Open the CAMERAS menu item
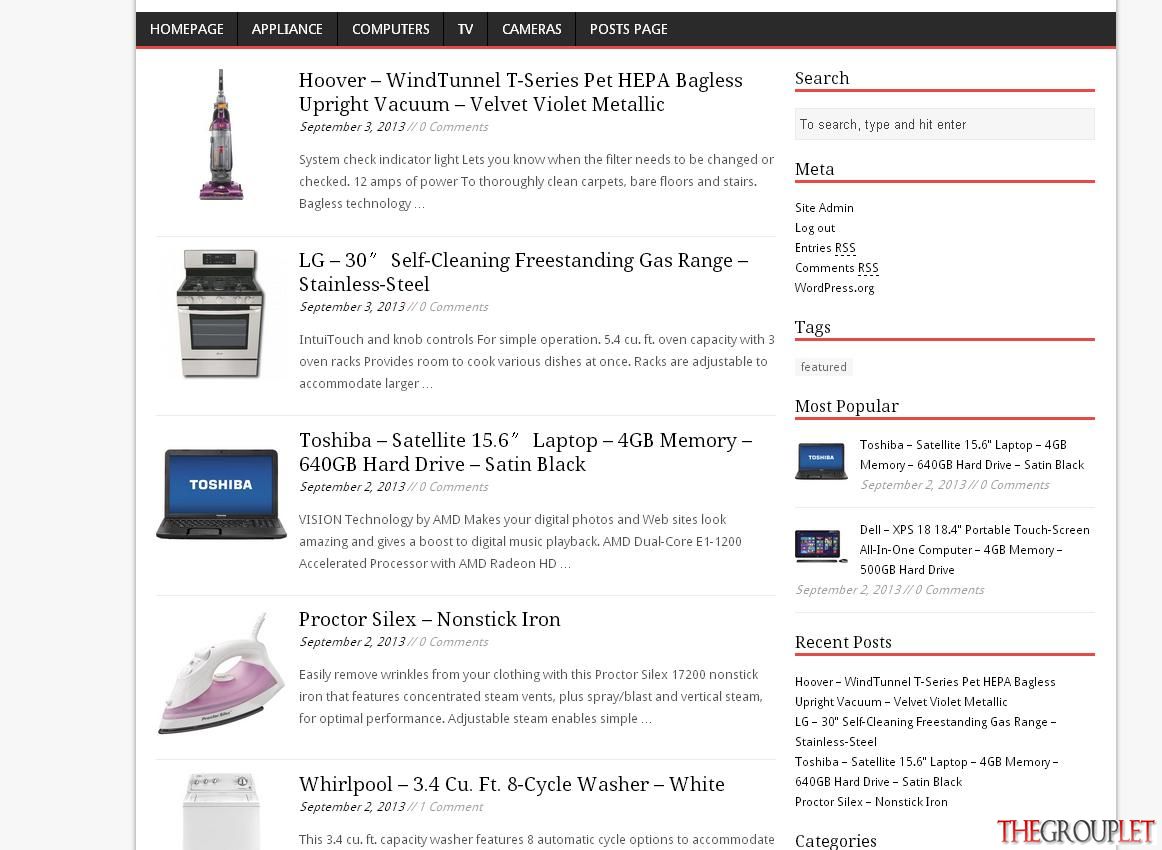This screenshot has width=1162, height=850. [x=531, y=29]
